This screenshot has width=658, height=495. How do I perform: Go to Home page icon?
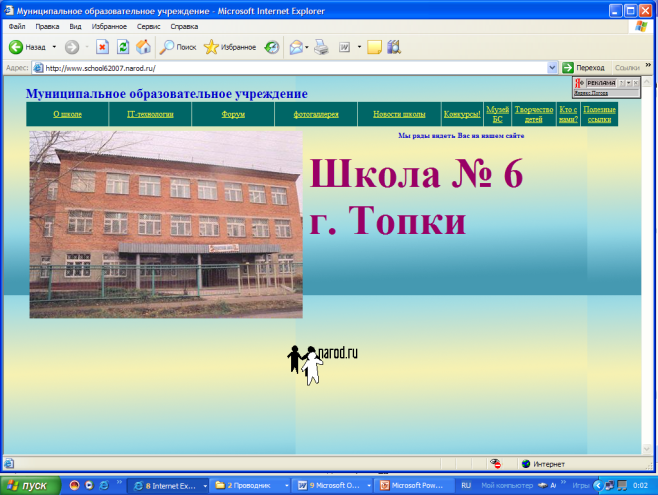pyautogui.click(x=143, y=47)
